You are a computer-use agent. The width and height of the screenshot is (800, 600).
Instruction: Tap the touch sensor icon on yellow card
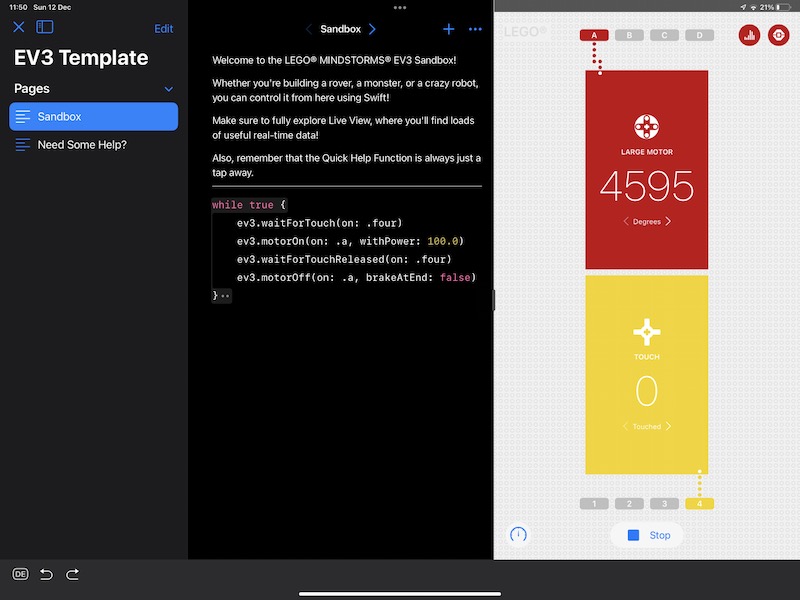point(646,332)
